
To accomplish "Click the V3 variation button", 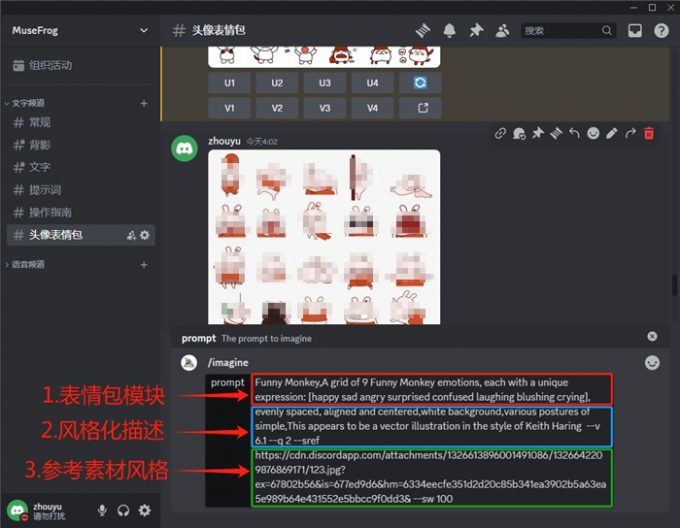I will [x=325, y=108].
